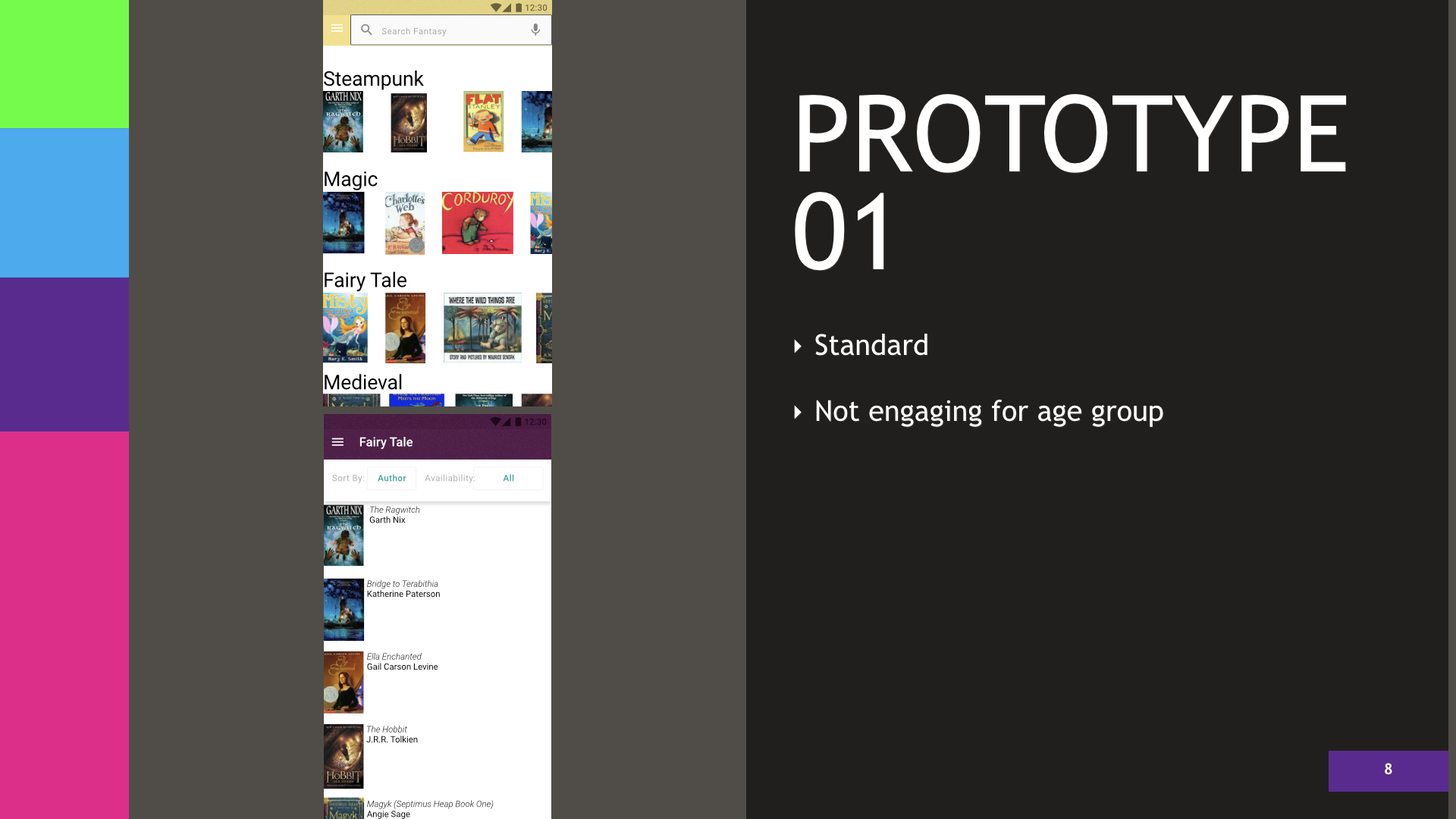Select the Medieval category heading
Image resolution: width=1456 pixels, height=819 pixels.
(362, 382)
